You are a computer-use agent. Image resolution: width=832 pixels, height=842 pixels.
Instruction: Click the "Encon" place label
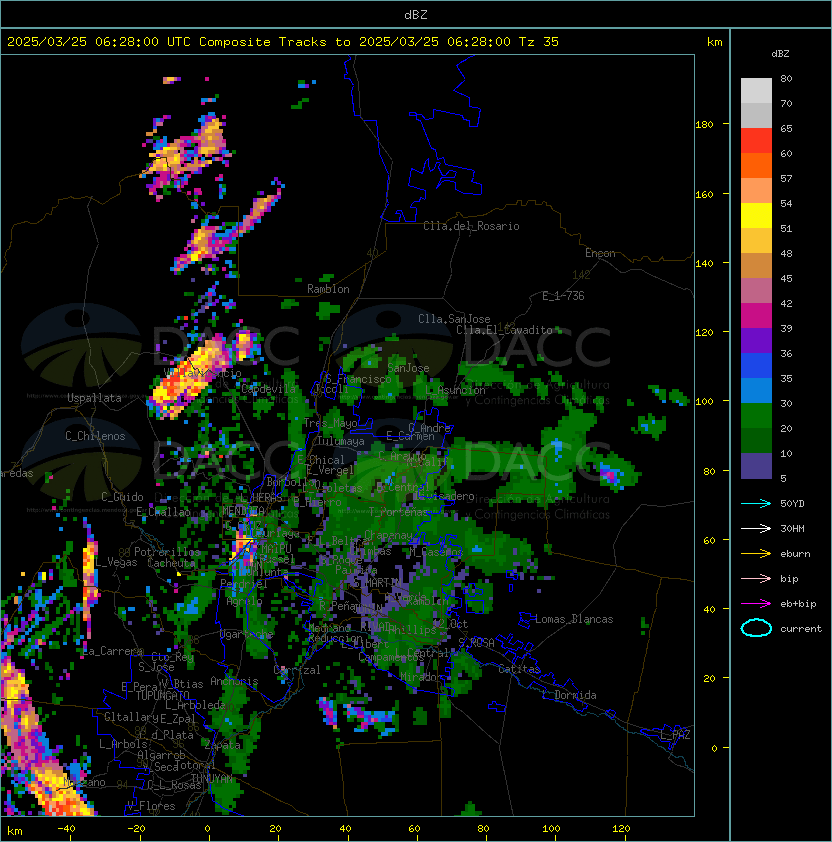click(x=600, y=253)
